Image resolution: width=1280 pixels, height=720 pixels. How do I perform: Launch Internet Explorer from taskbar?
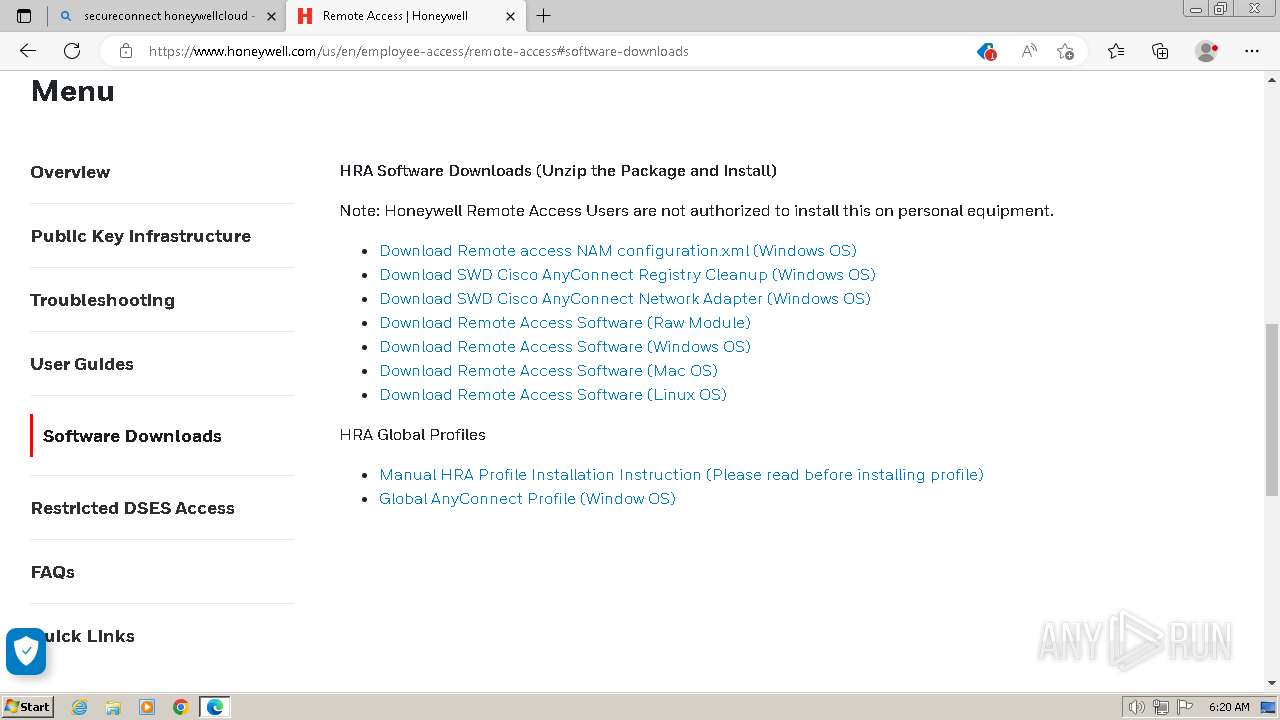click(x=79, y=707)
